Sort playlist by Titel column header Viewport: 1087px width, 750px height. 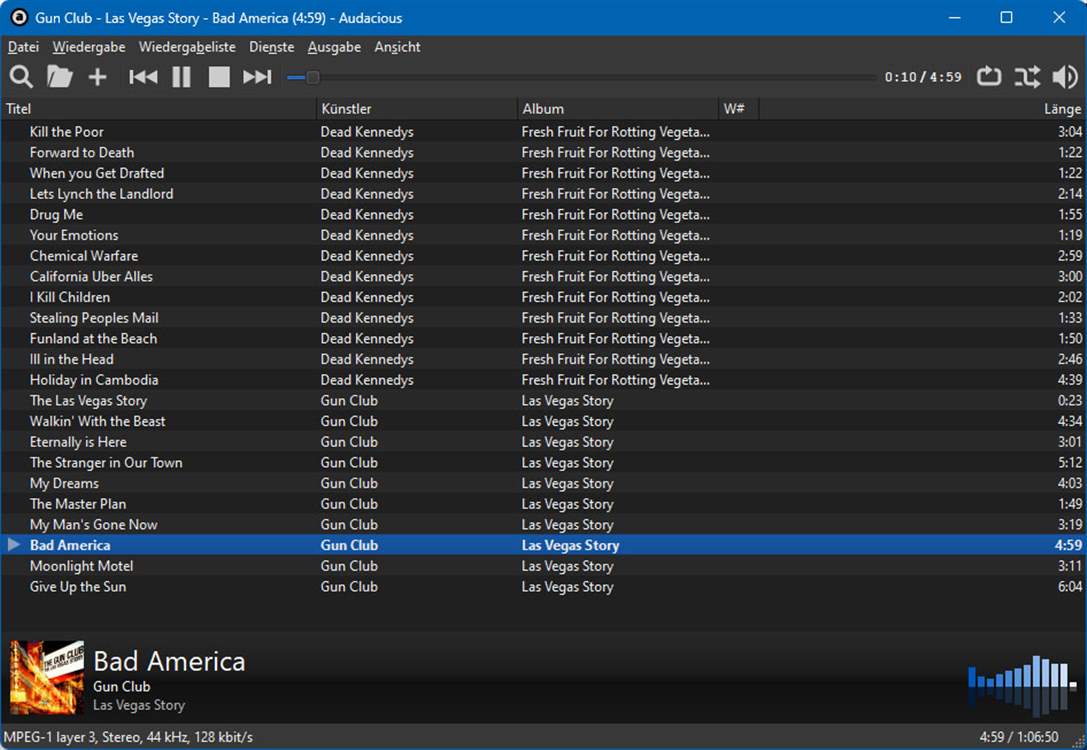[159, 109]
